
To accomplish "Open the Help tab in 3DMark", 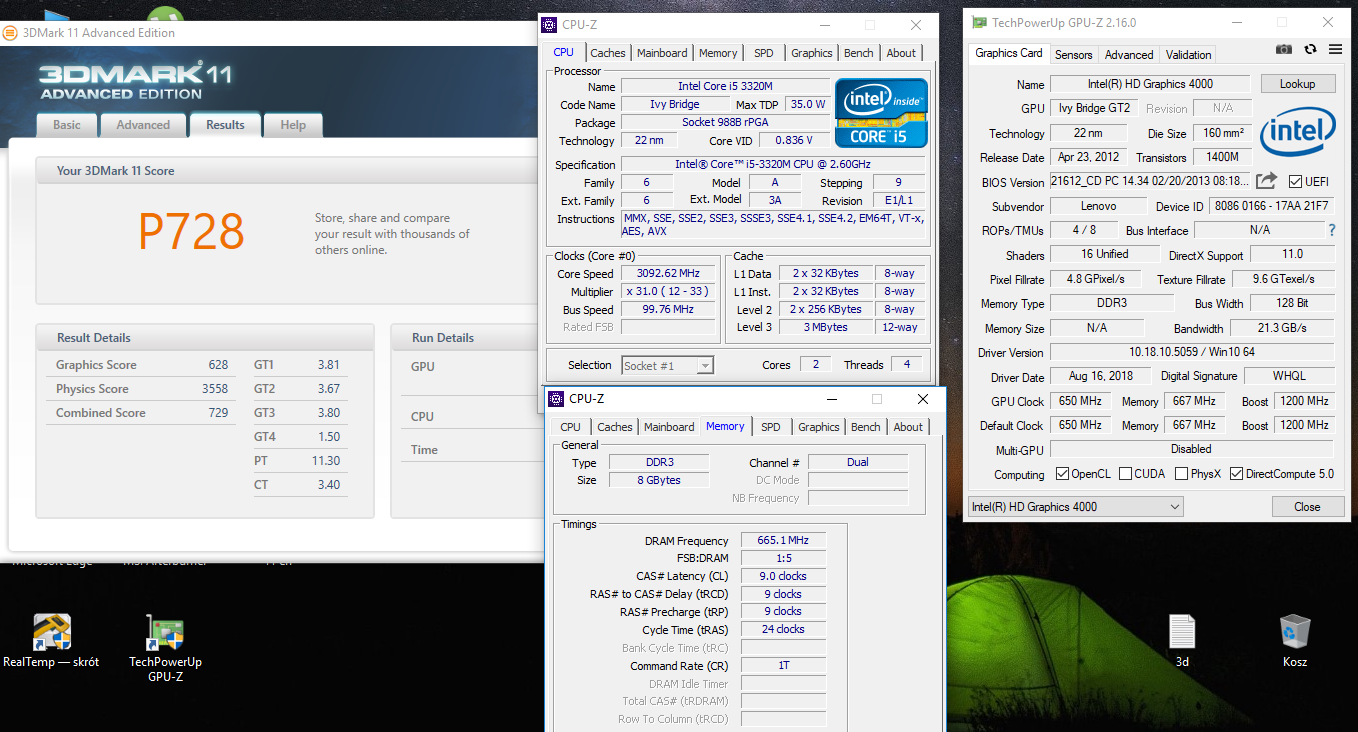I will [293, 125].
